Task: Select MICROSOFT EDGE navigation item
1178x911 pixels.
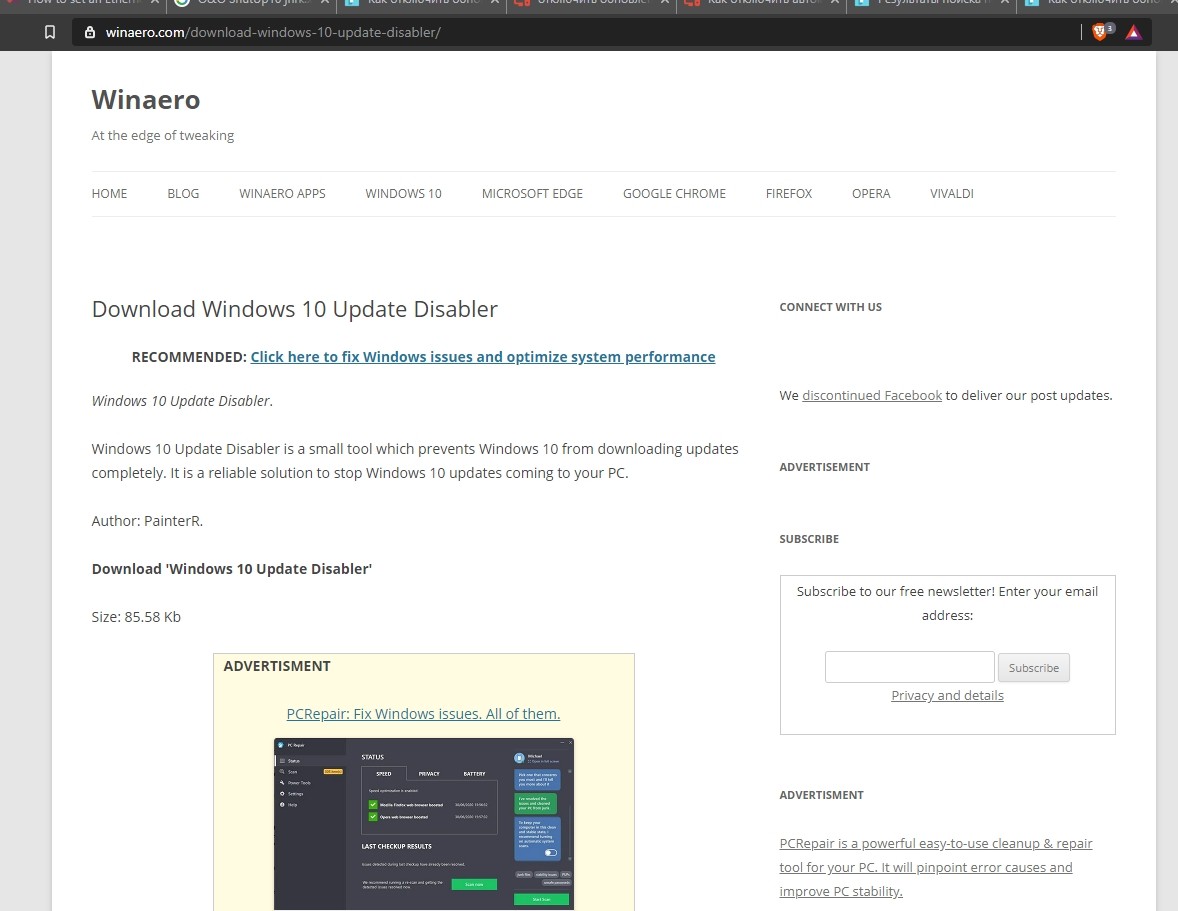Action: click(x=532, y=194)
